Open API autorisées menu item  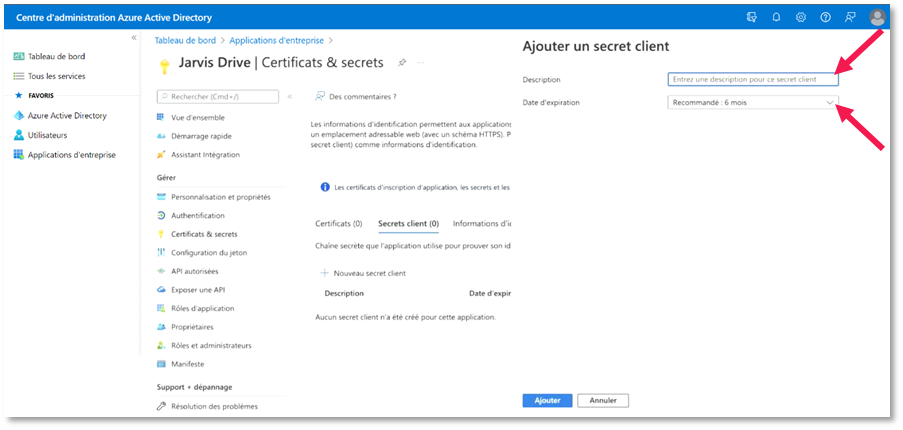(x=195, y=271)
